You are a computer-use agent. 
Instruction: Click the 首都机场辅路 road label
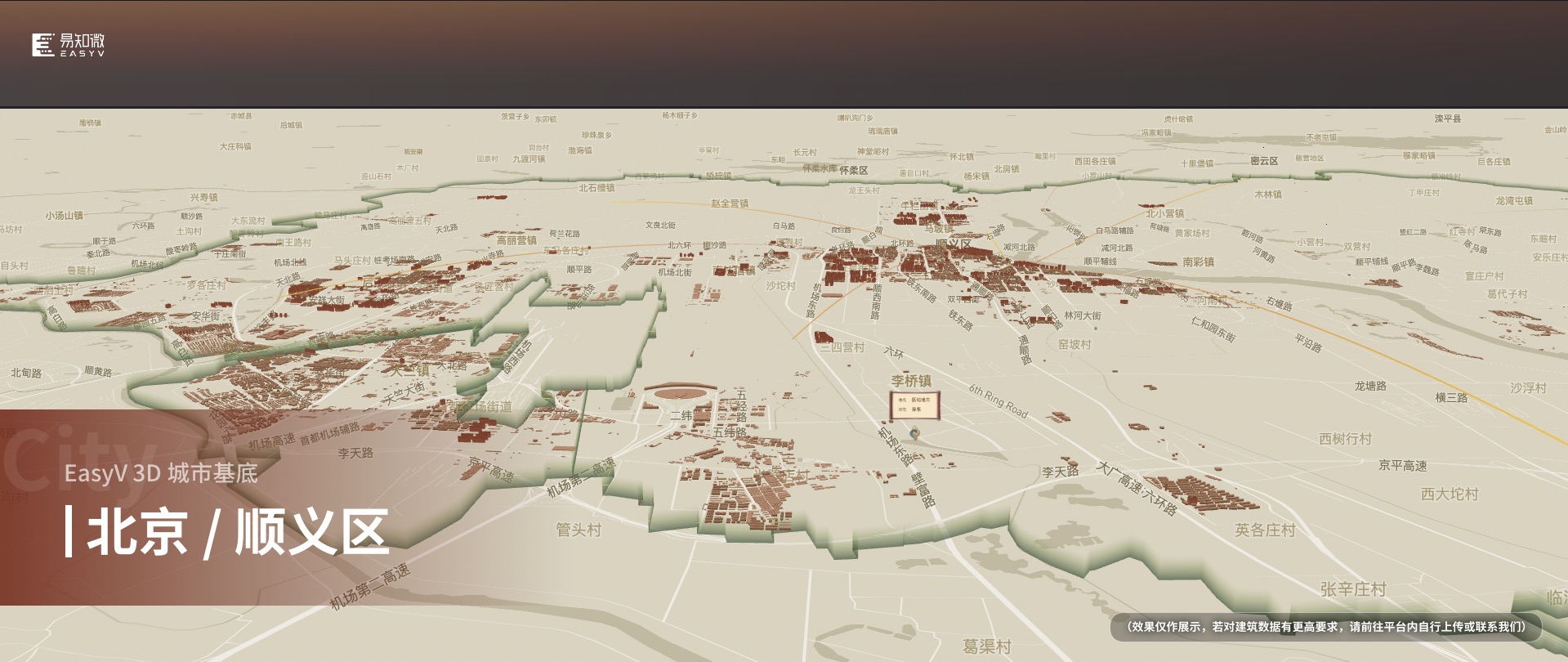[329, 433]
